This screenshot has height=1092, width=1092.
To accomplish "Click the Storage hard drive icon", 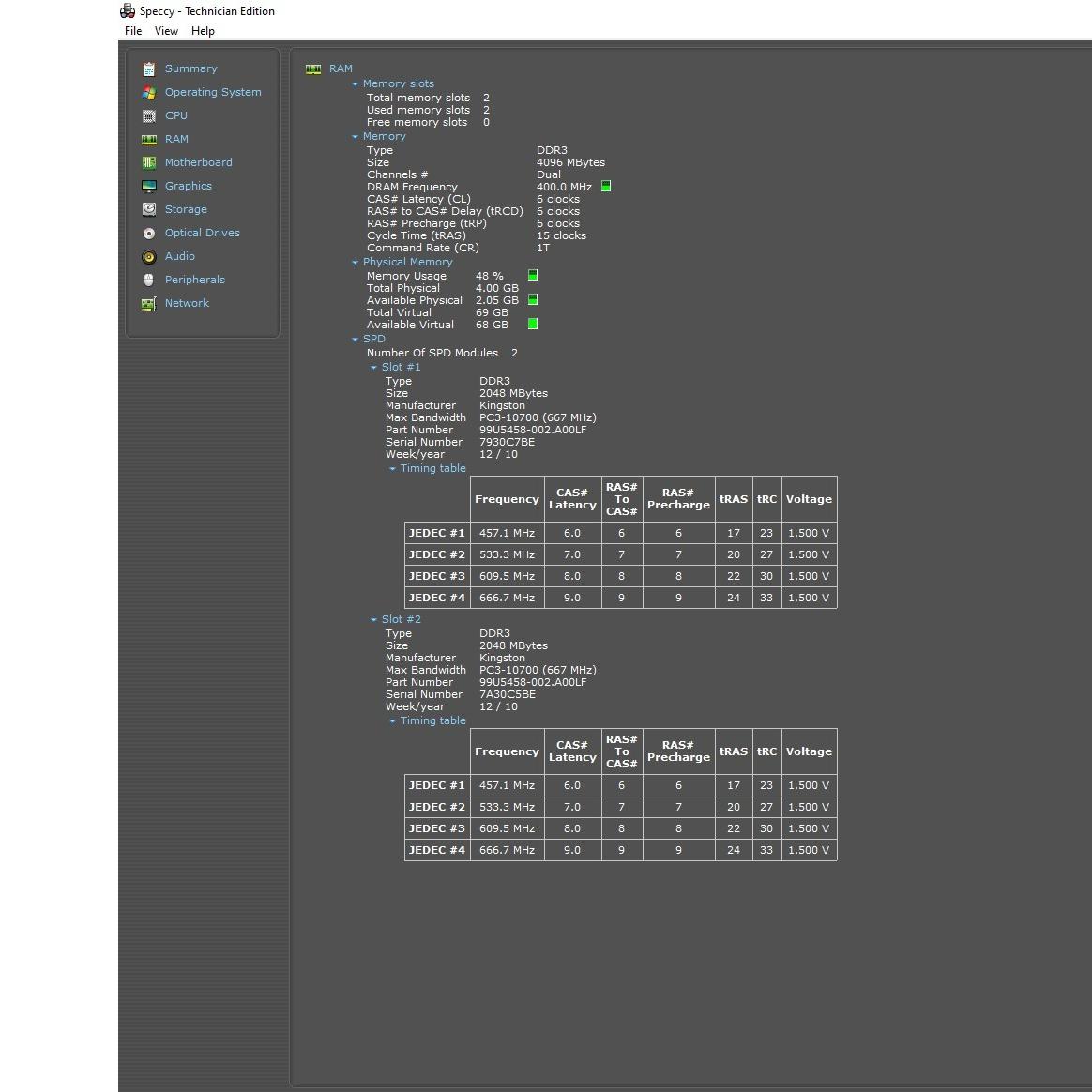I will click(149, 210).
